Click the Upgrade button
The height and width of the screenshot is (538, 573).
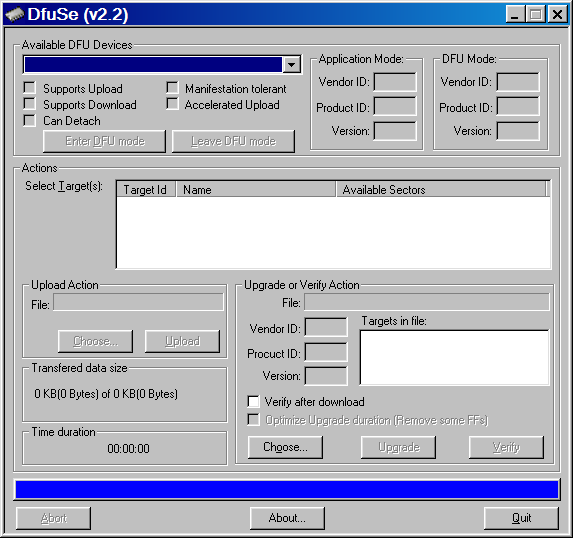[x=398, y=447]
